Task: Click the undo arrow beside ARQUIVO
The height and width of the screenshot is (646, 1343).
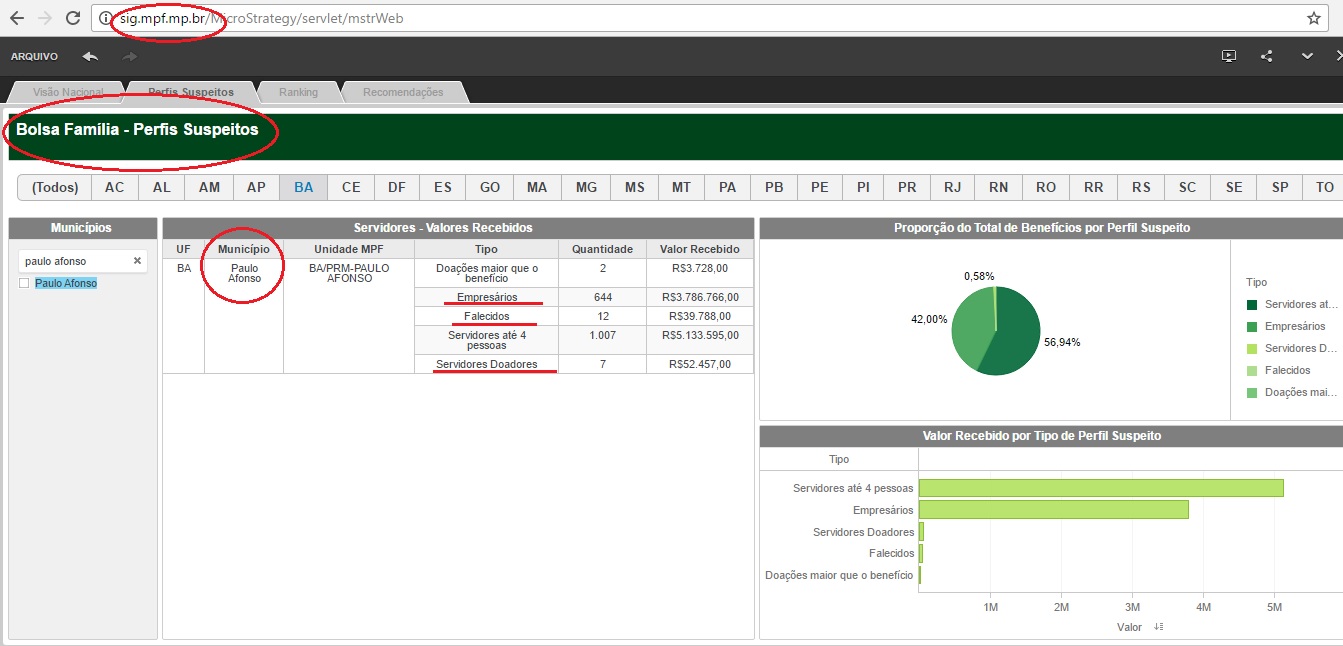Action: click(x=90, y=56)
